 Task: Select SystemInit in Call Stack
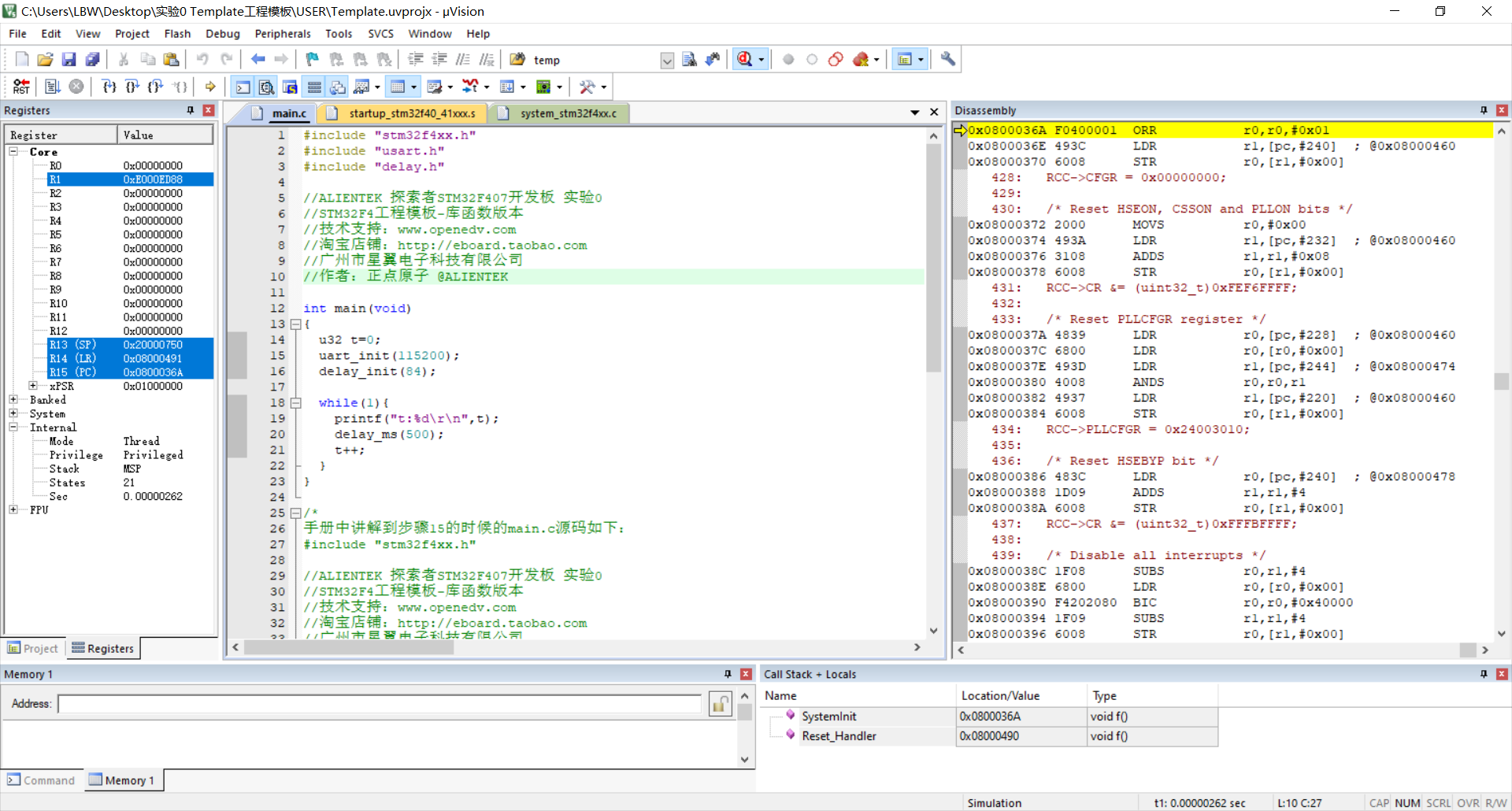point(828,717)
